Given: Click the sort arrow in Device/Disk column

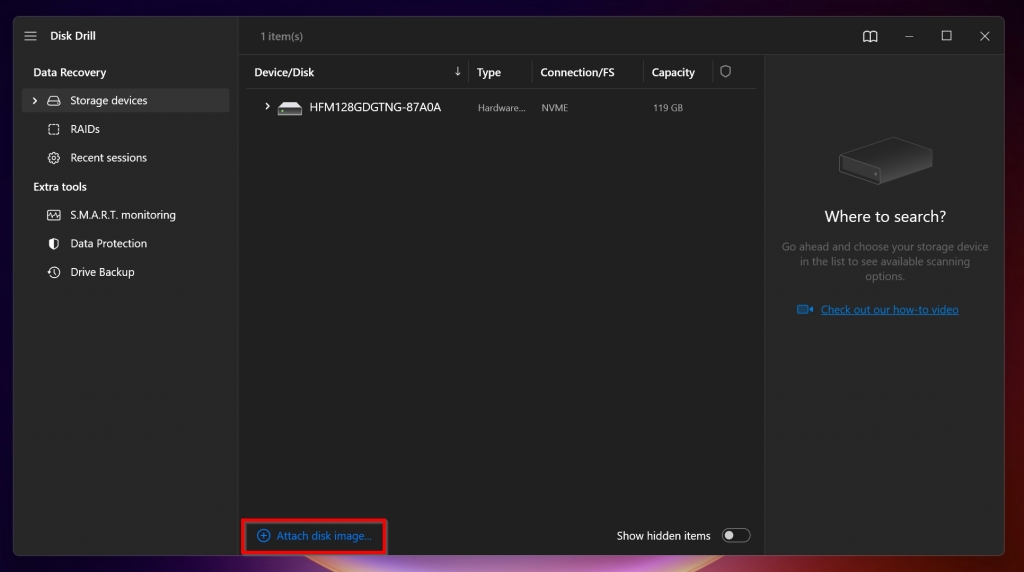Looking at the screenshot, I should click(x=457, y=71).
